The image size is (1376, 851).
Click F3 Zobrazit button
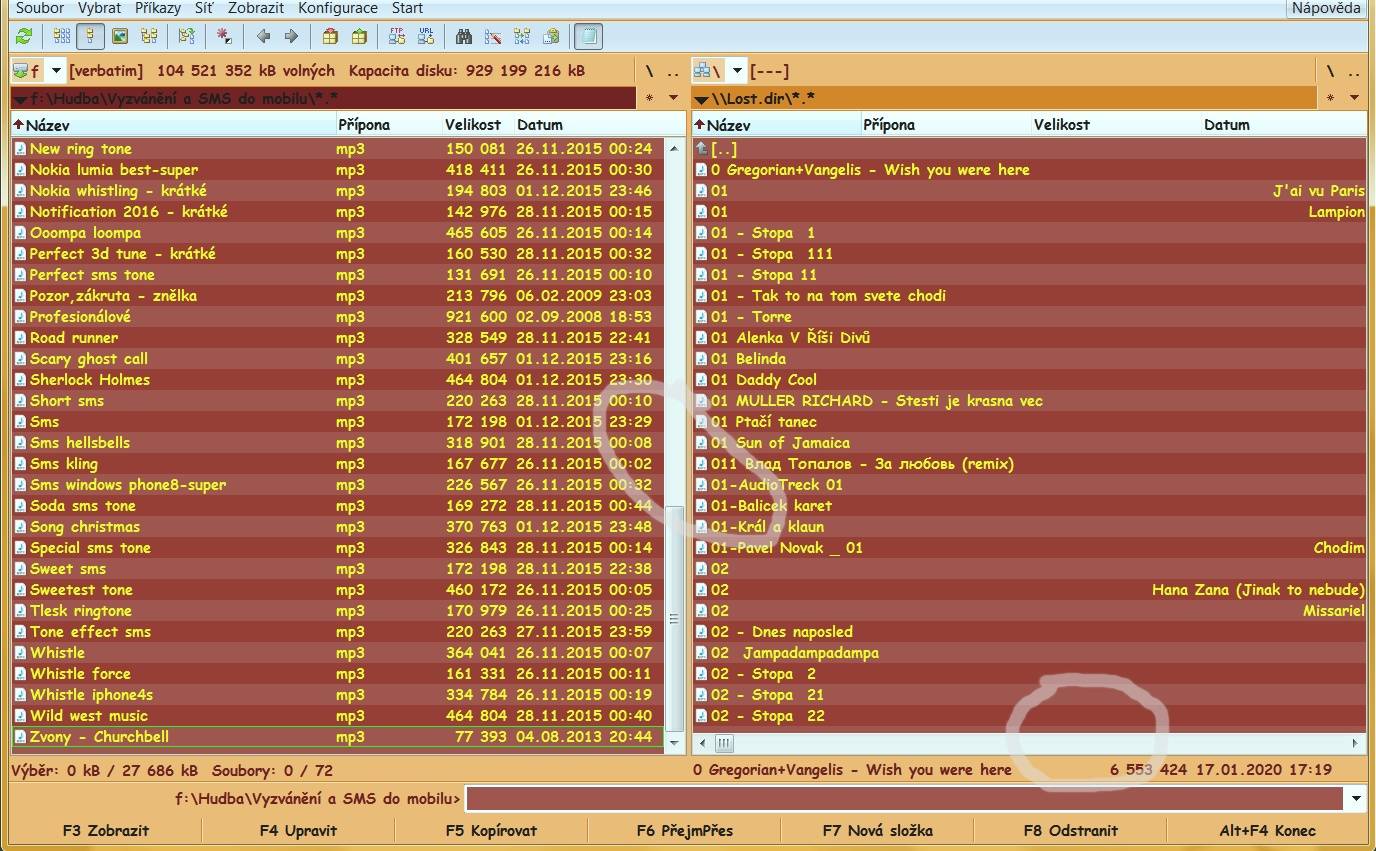point(105,830)
